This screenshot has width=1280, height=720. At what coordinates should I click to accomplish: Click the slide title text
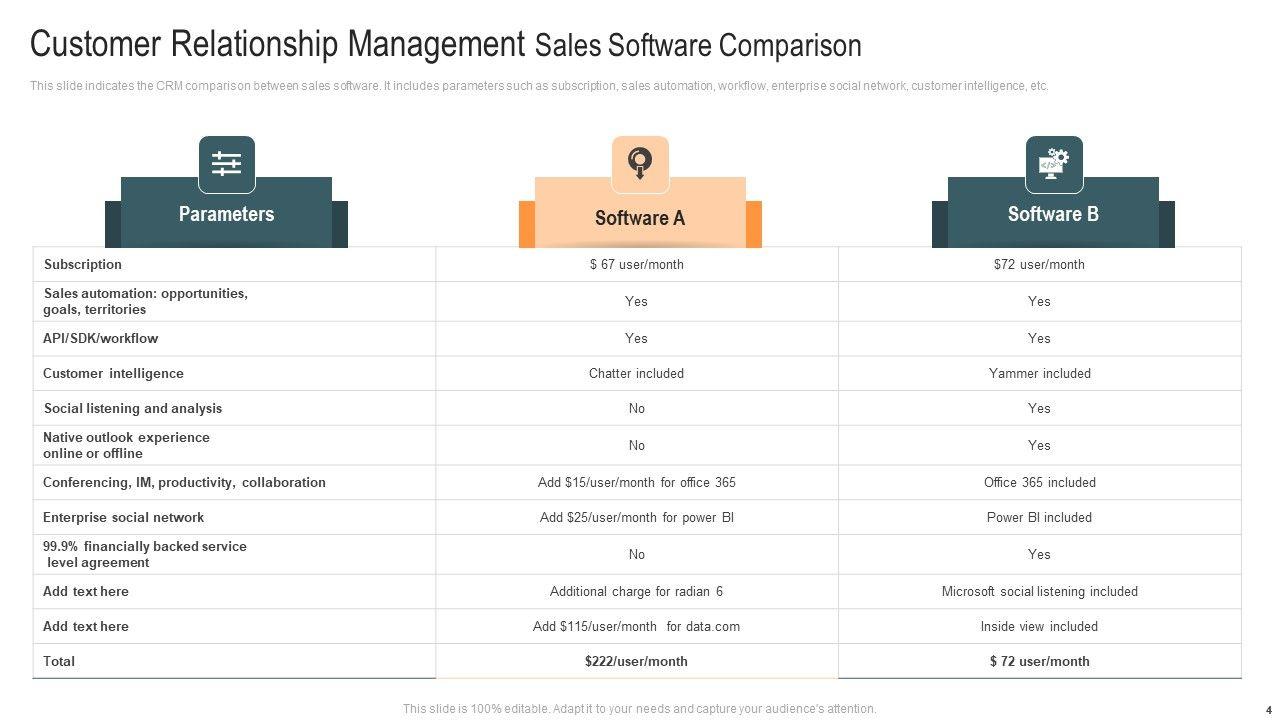click(x=445, y=45)
